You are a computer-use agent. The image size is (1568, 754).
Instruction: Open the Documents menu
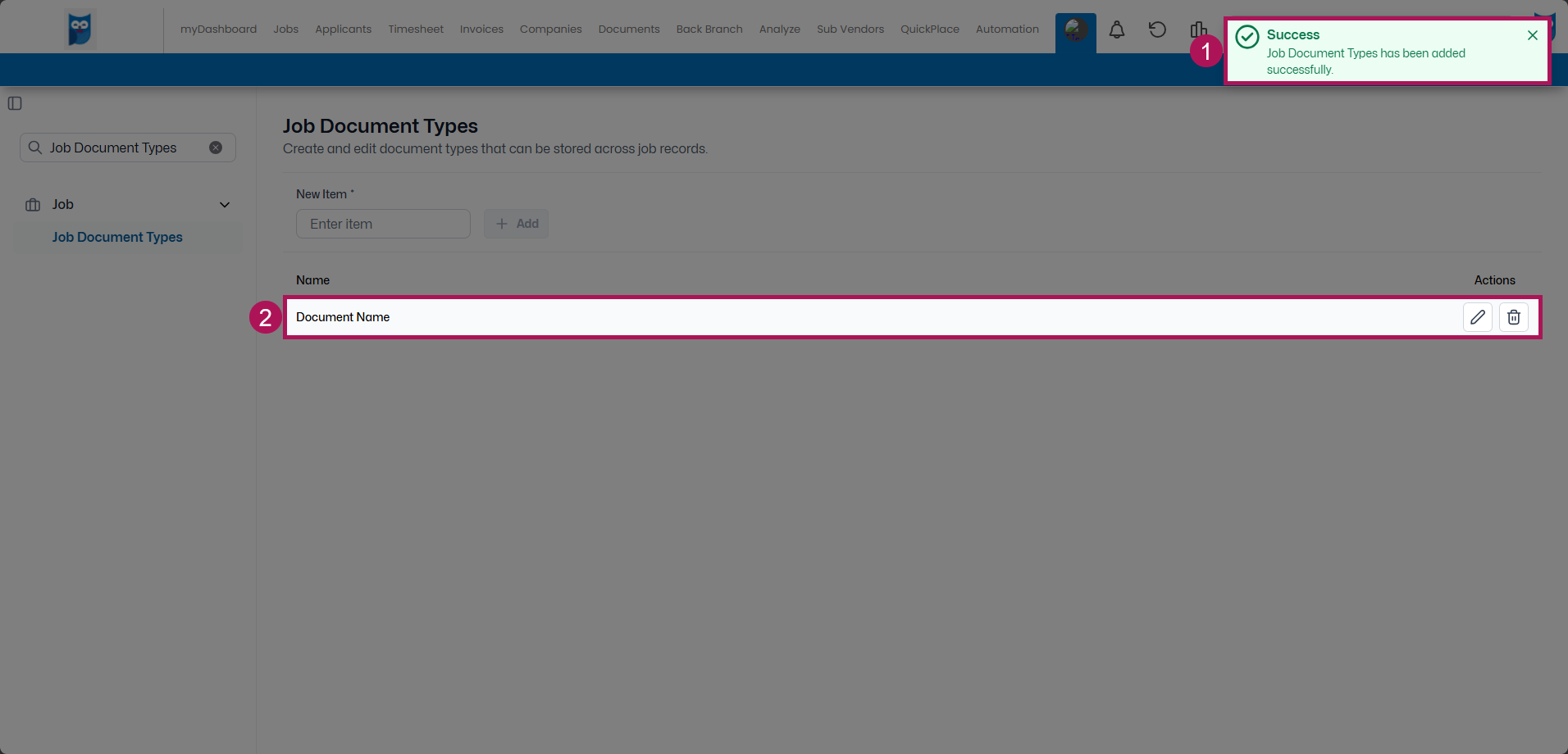coord(629,30)
